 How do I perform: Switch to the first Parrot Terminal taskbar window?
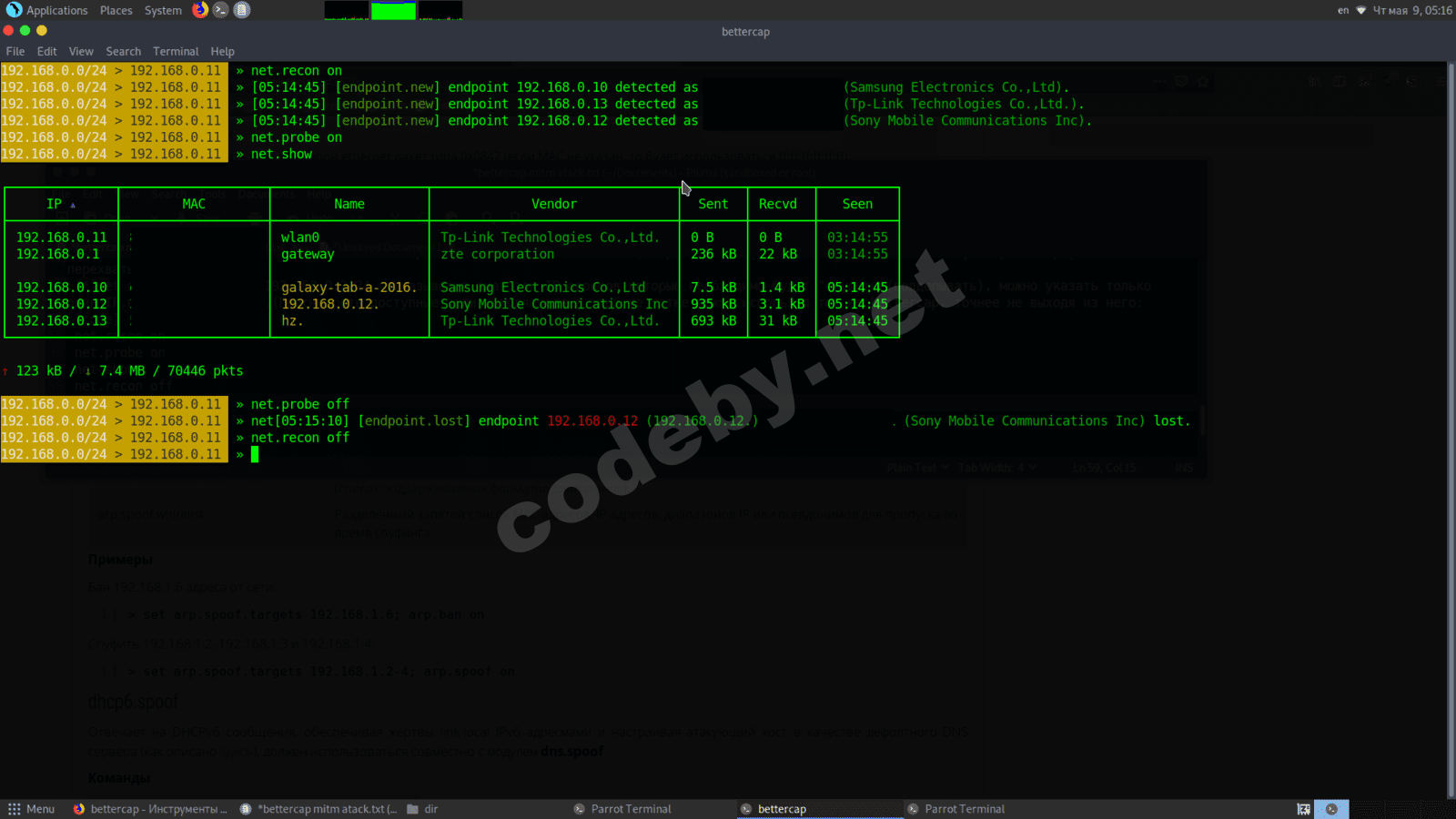[x=623, y=809]
